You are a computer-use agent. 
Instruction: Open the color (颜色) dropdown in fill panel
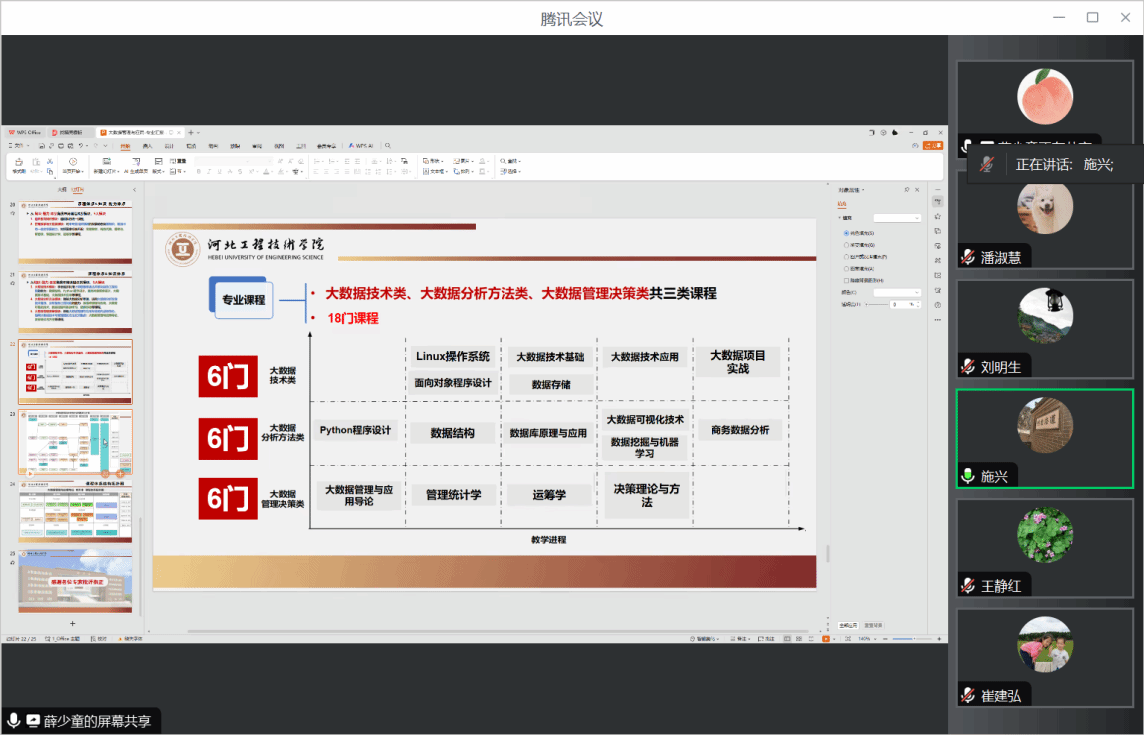[x=896, y=292]
